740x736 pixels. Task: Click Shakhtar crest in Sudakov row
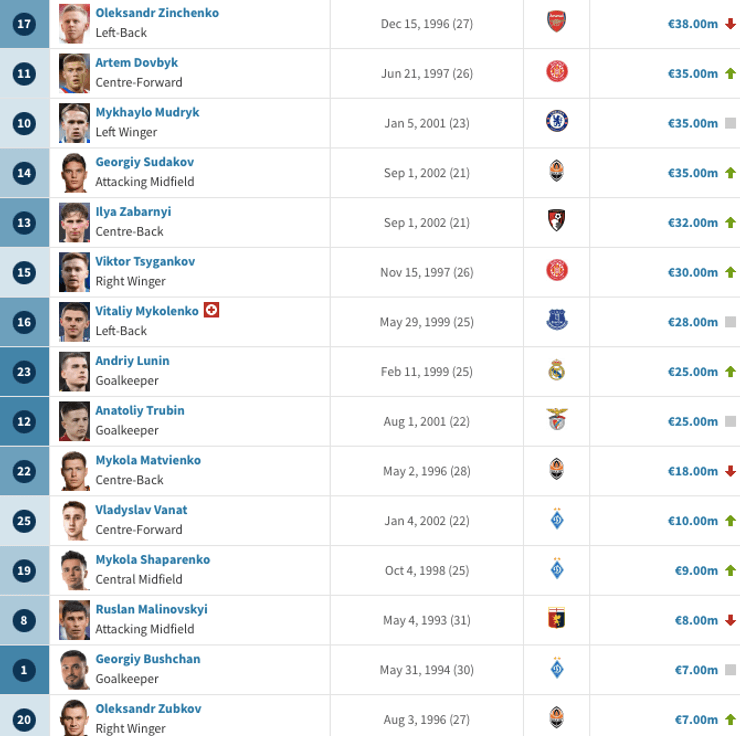pos(557,172)
